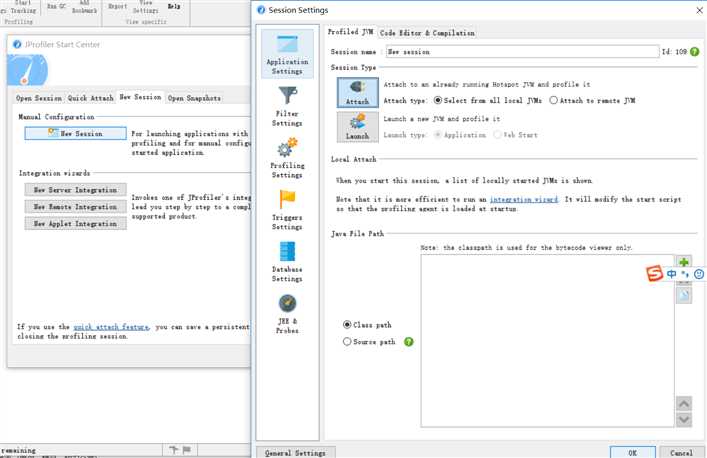Image resolution: width=707 pixels, height=458 pixels.
Task: Click View Settings in the main toolbar
Action: pos(146,6)
